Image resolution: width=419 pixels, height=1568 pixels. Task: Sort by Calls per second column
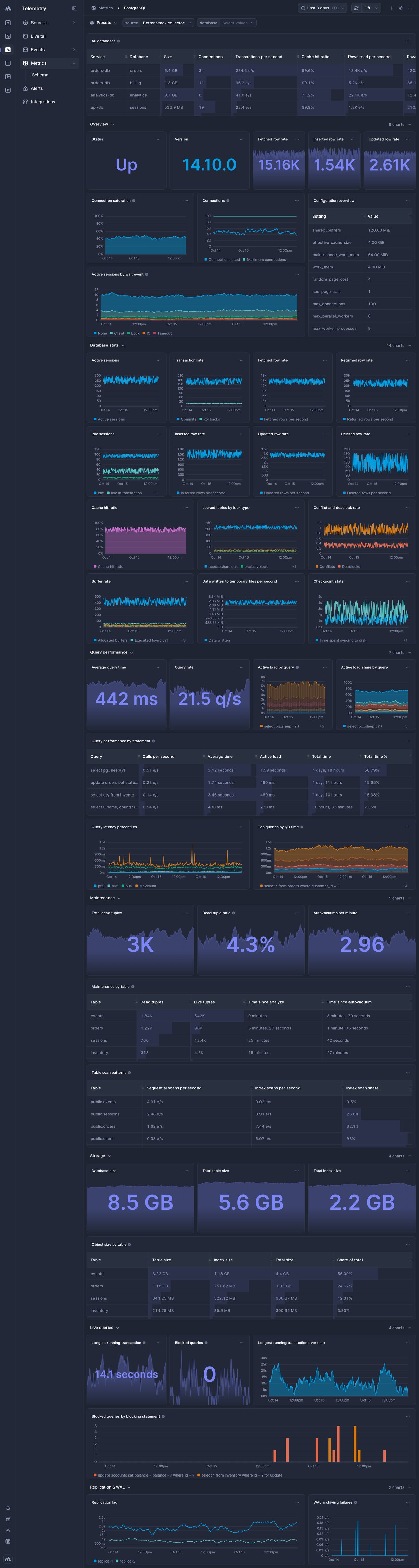158,757
